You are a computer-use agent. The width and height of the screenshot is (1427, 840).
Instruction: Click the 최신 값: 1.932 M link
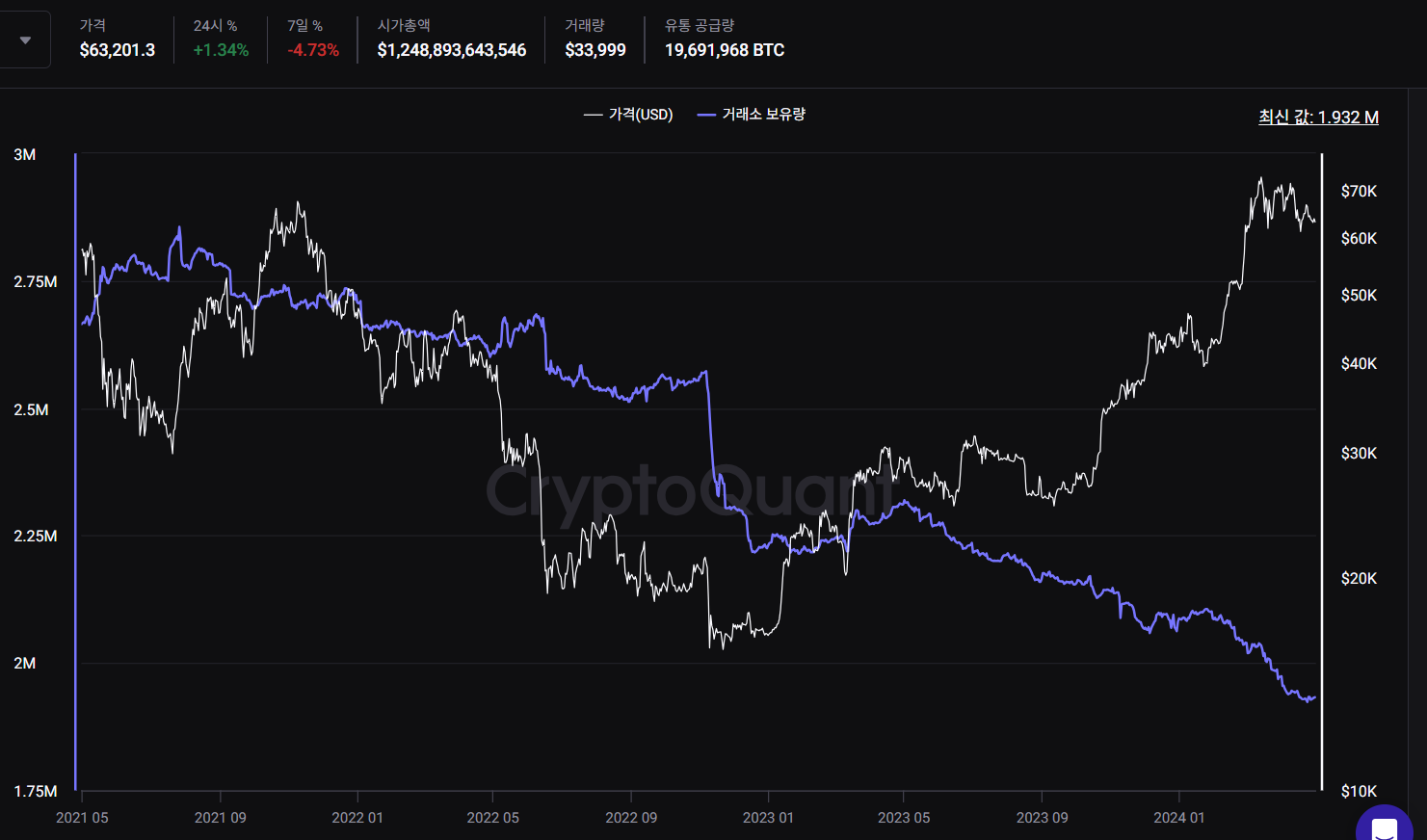pyautogui.click(x=1318, y=117)
